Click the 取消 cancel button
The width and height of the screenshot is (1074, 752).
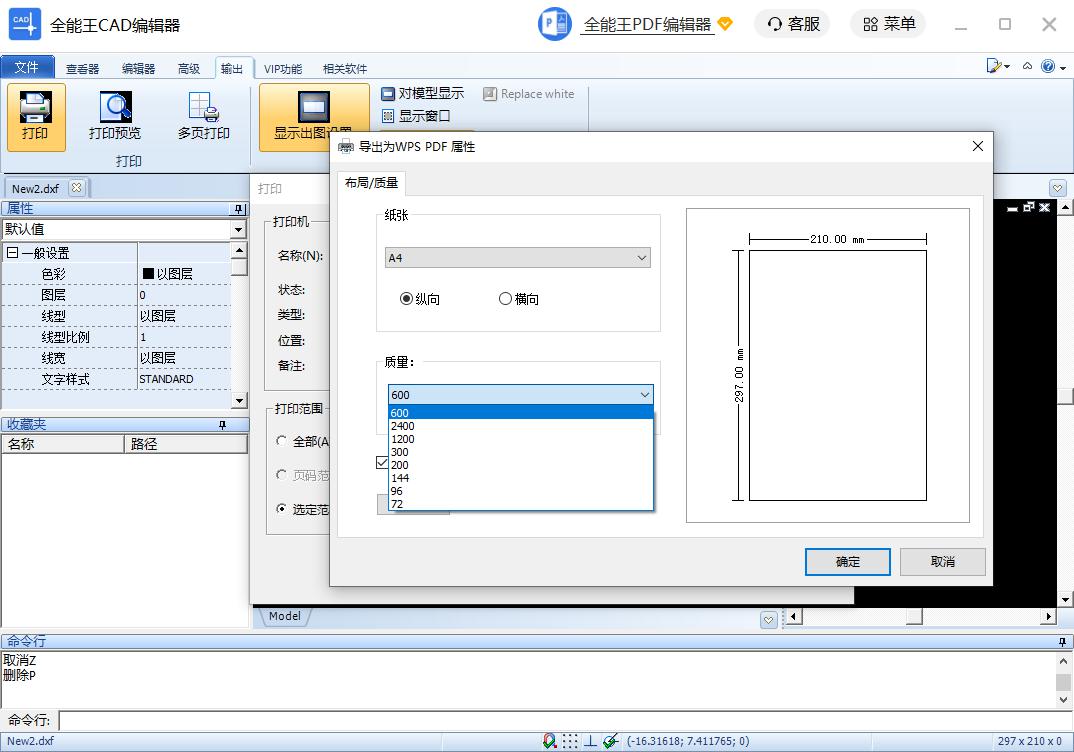click(942, 562)
